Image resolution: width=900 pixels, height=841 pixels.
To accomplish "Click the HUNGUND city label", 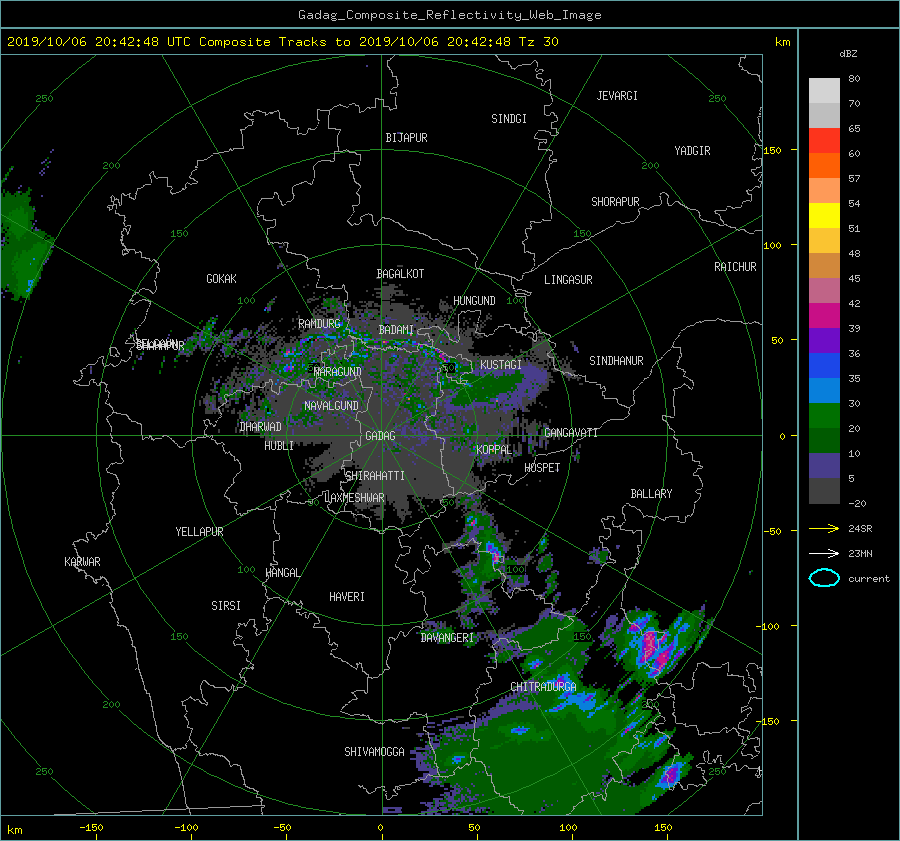I will tap(474, 301).
